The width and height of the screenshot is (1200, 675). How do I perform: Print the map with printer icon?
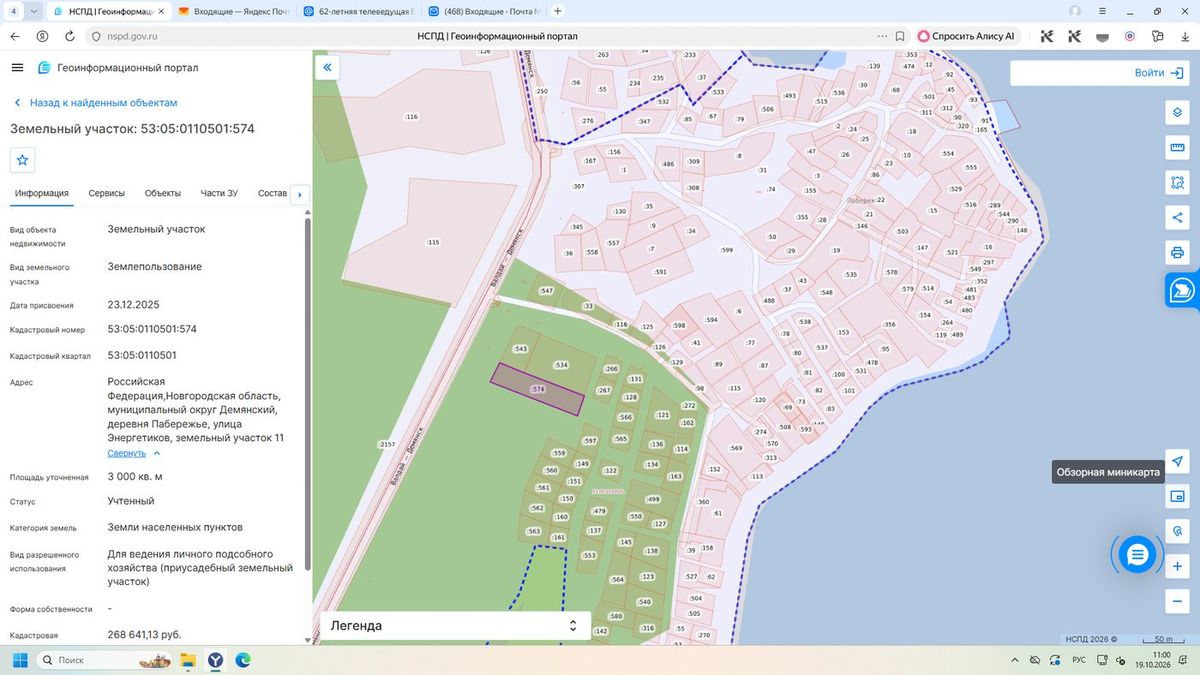[x=1177, y=252]
